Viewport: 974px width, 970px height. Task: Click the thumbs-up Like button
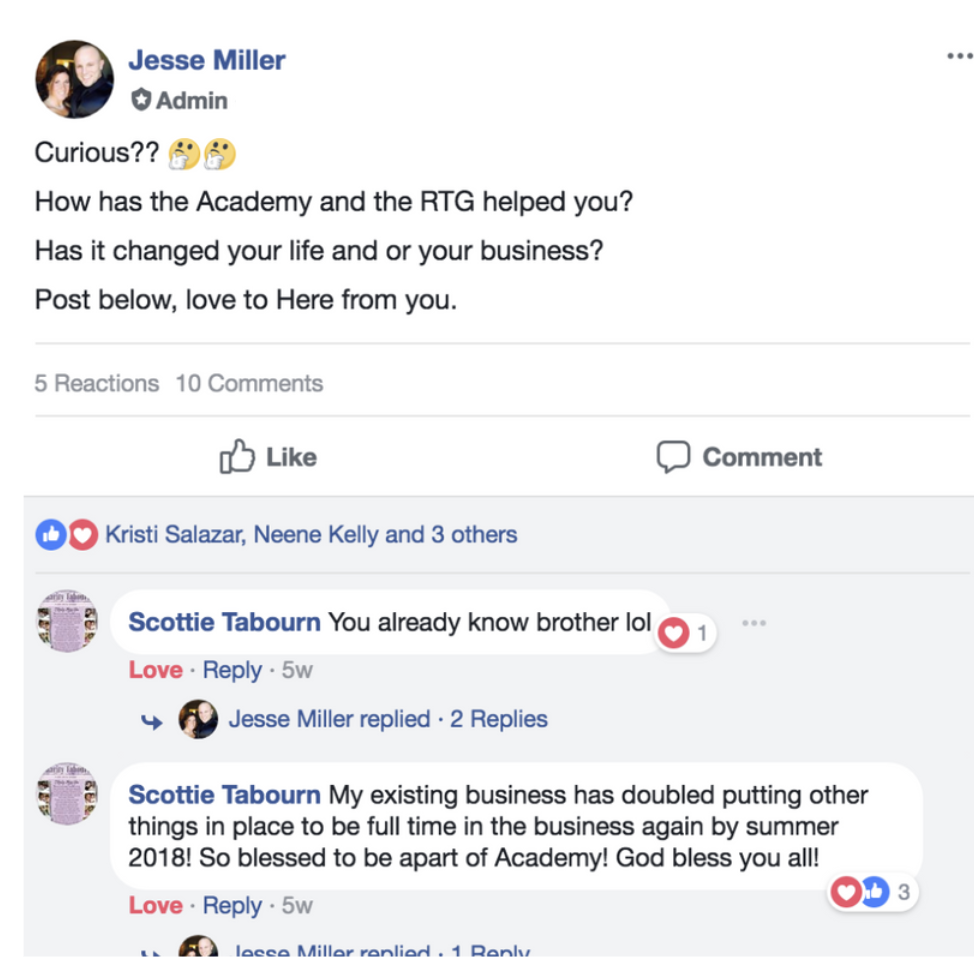[268, 458]
